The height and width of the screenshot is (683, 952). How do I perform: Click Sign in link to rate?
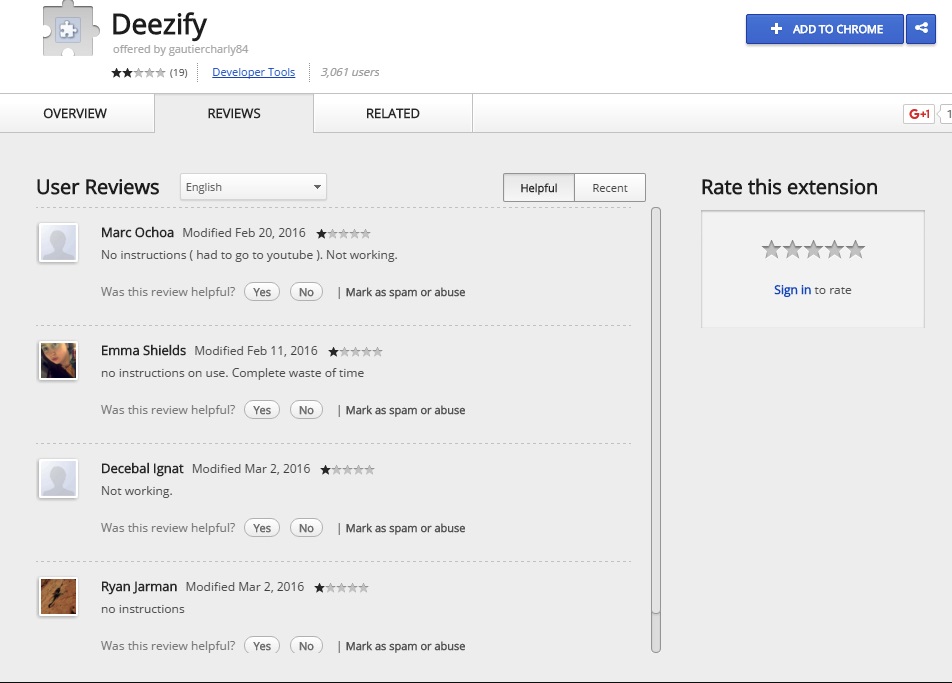pos(792,290)
